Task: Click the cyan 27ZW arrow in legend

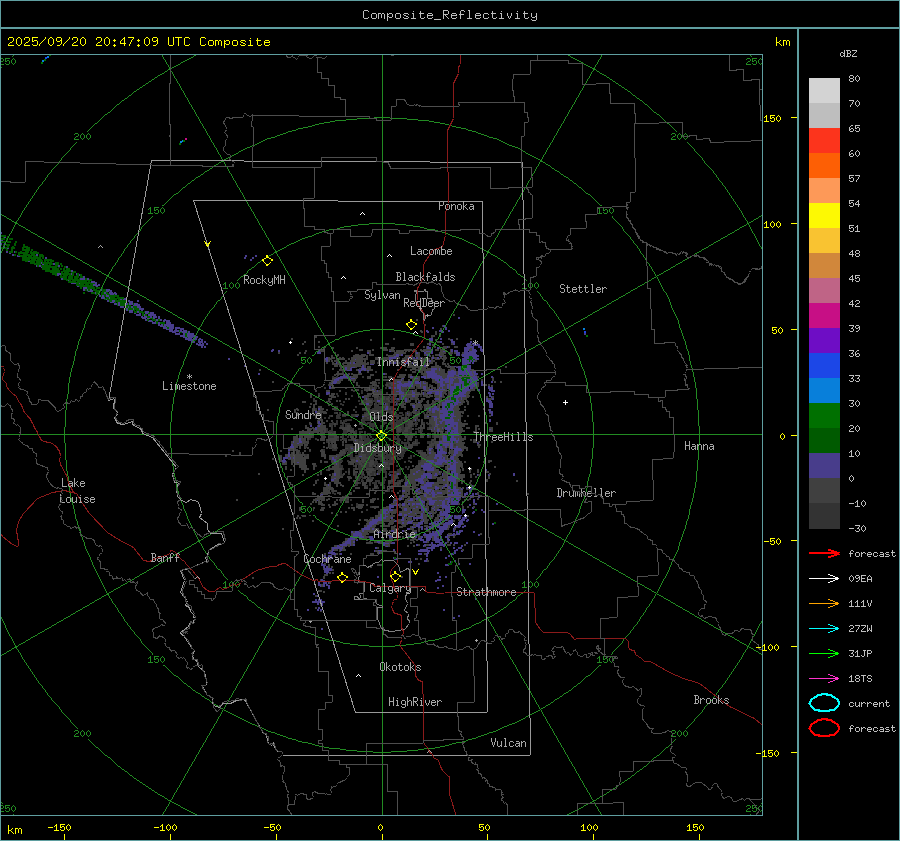Action: pyautogui.click(x=824, y=628)
